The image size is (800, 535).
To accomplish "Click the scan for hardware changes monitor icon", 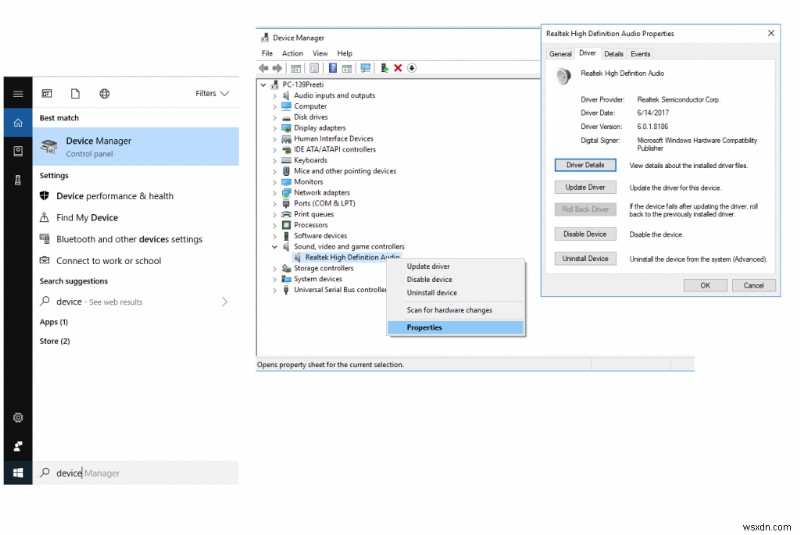I will coord(365,68).
